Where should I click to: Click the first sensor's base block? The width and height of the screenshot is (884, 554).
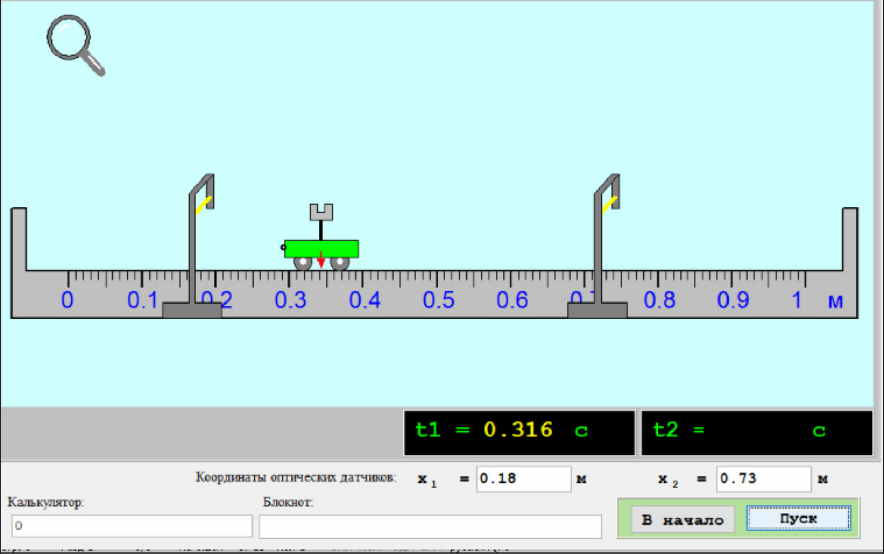192,311
